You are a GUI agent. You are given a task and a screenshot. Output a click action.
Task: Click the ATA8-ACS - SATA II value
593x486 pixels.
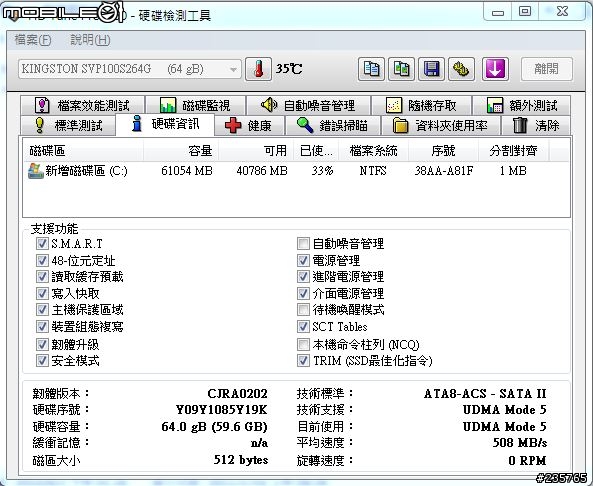485,394
